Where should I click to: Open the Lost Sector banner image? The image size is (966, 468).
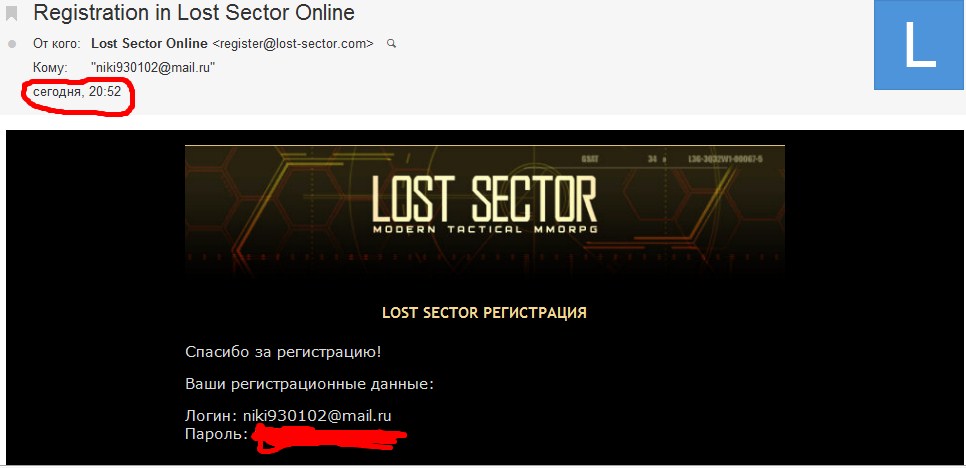pyautogui.click(x=485, y=209)
